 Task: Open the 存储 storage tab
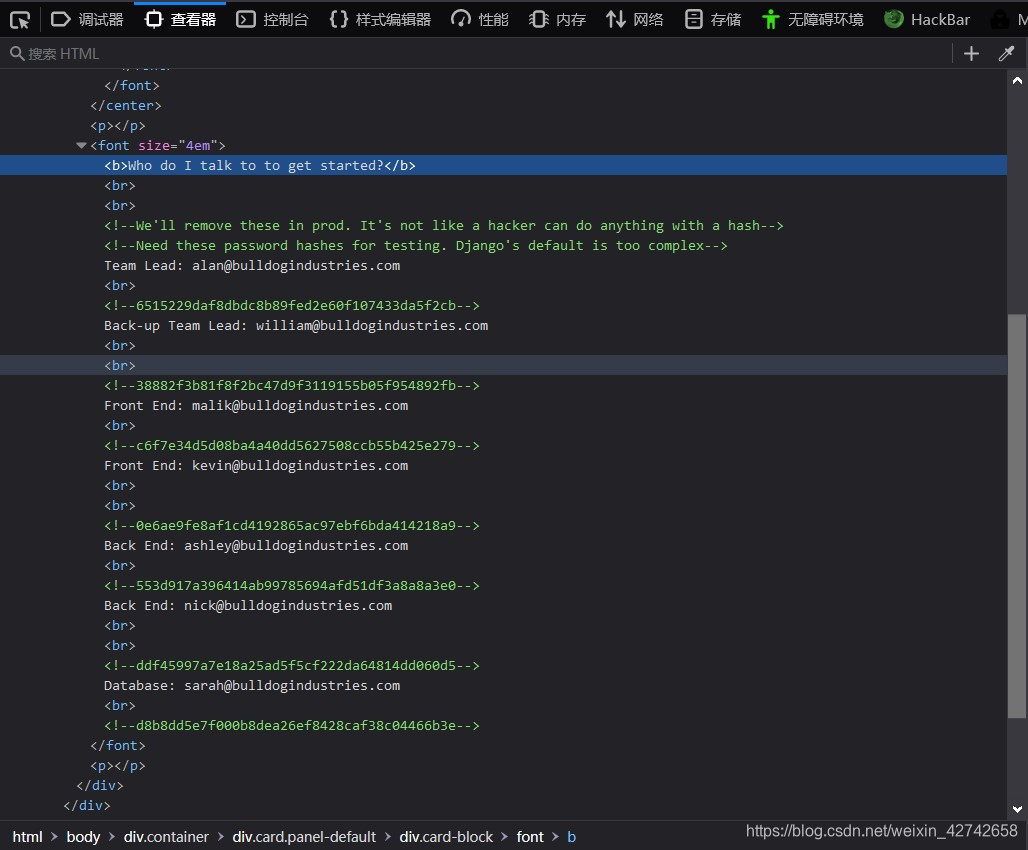tap(713, 20)
